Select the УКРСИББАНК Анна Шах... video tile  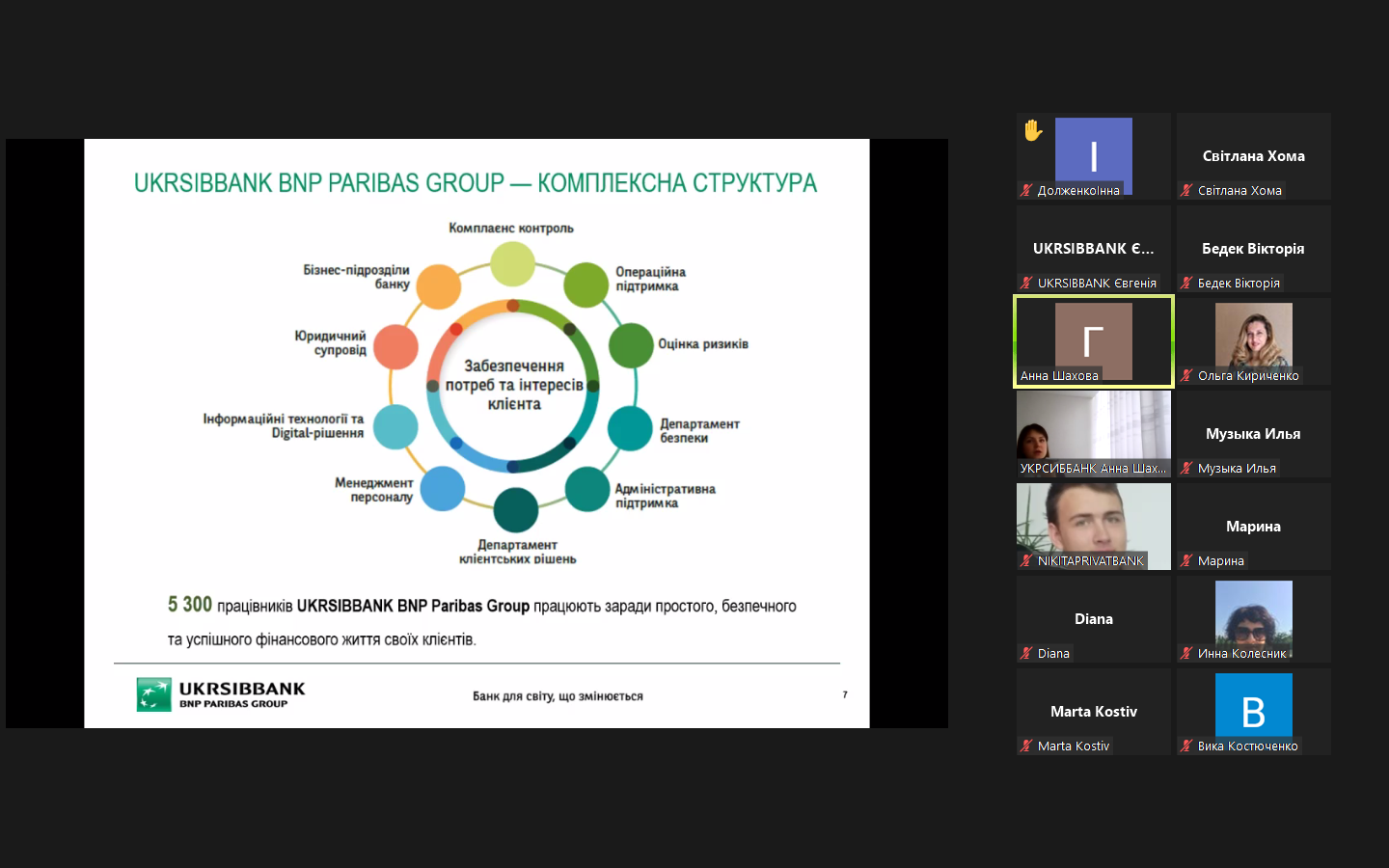tap(1093, 429)
